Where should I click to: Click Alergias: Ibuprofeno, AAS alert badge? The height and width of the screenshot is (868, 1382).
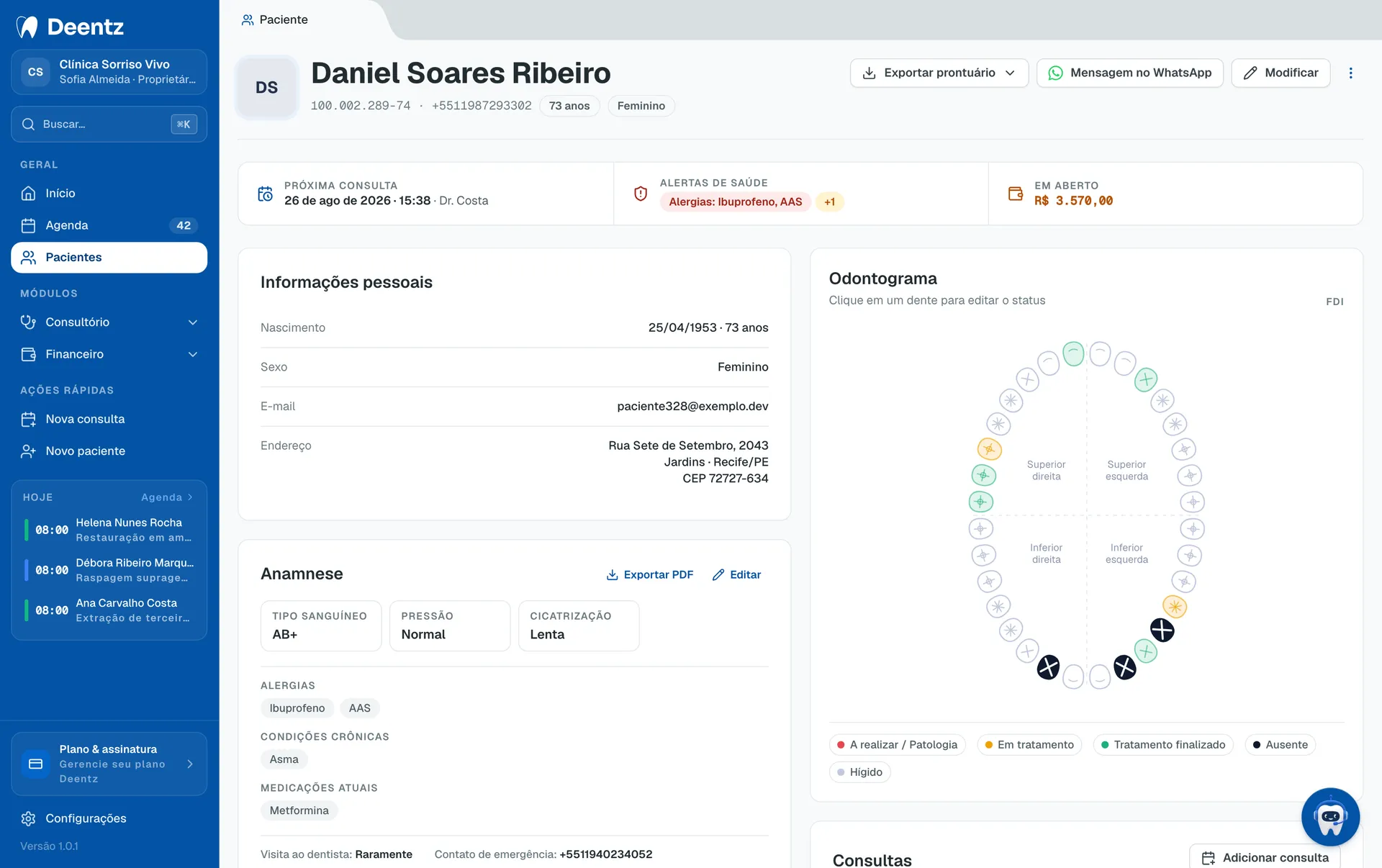coord(735,202)
